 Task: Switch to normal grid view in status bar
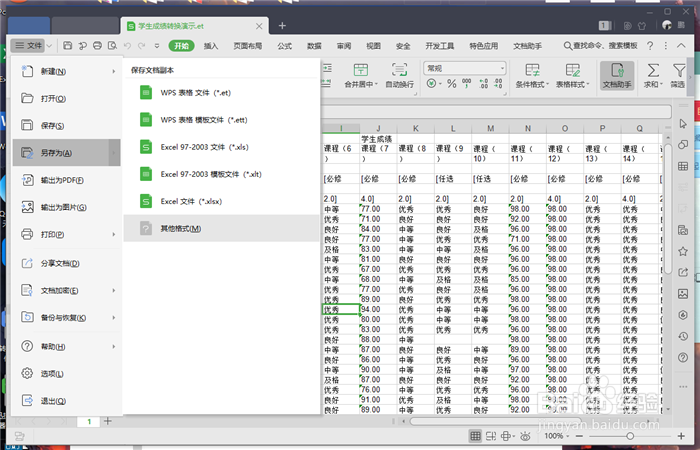pos(475,436)
